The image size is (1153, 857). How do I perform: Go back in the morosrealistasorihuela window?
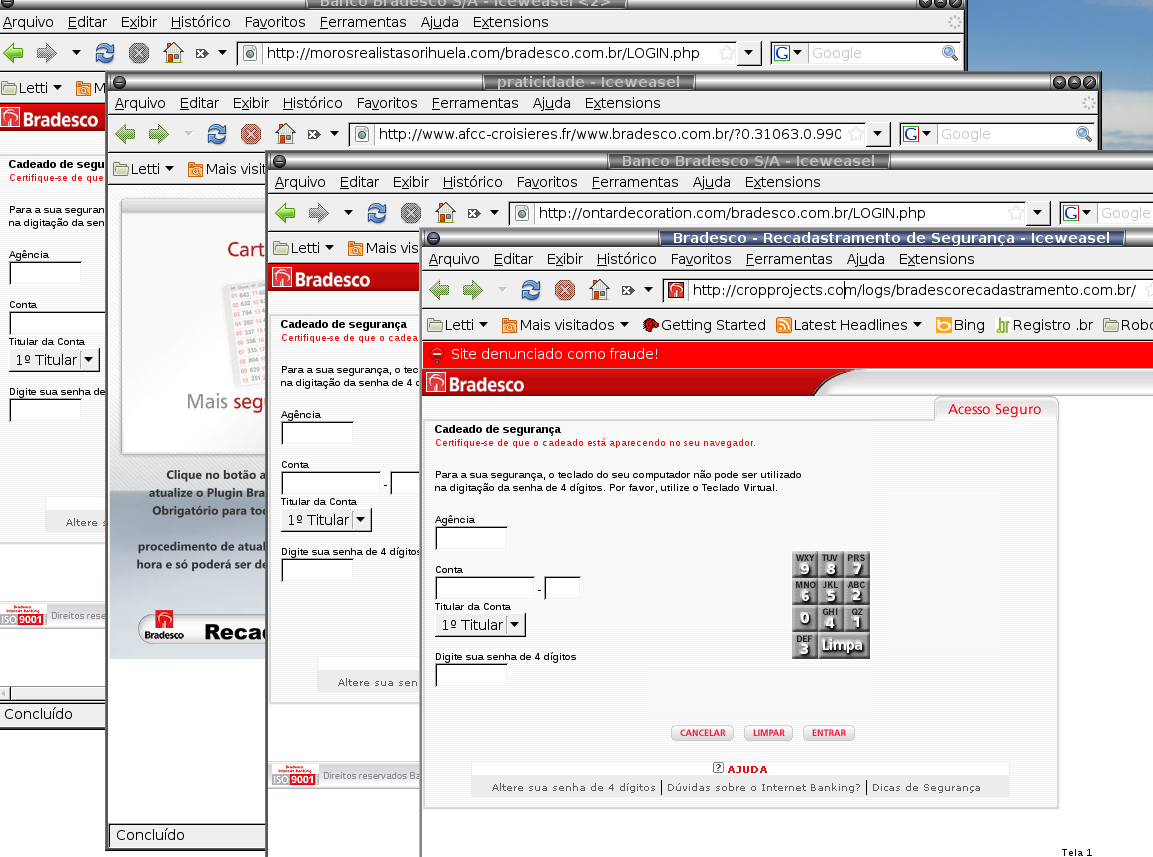[x=13, y=53]
